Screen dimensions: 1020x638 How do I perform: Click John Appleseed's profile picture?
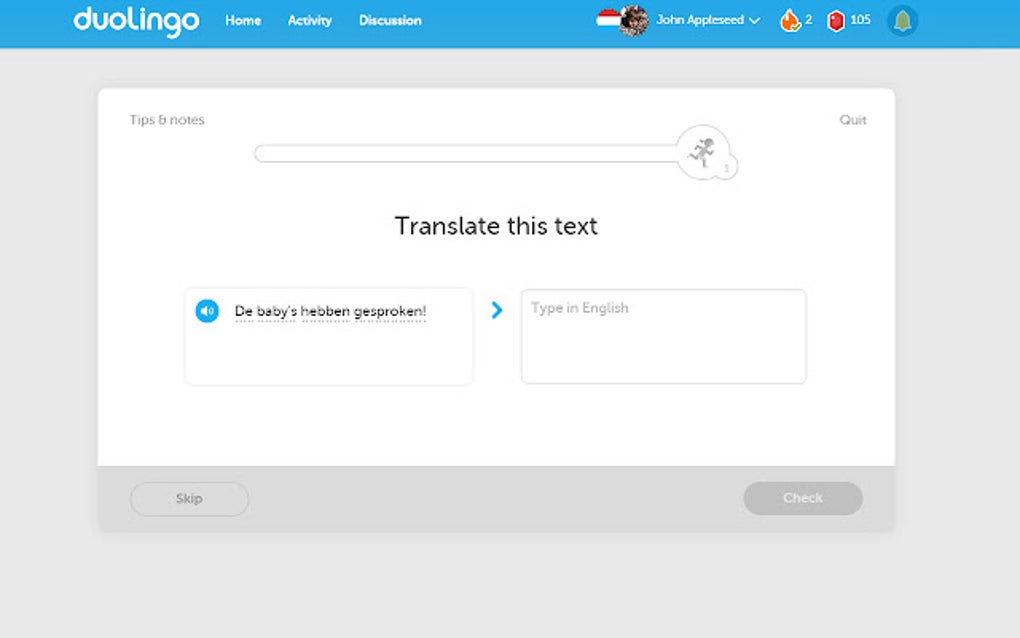(634, 20)
